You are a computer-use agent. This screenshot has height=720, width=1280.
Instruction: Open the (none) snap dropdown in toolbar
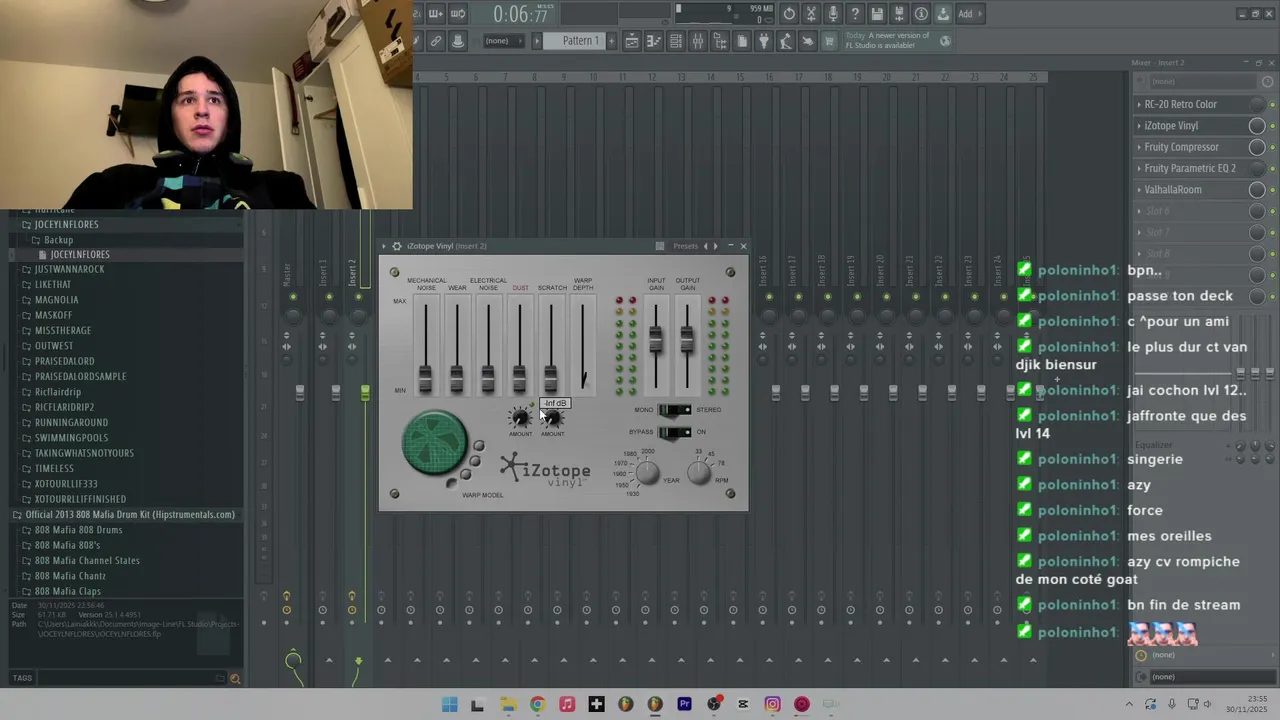click(505, 41)
